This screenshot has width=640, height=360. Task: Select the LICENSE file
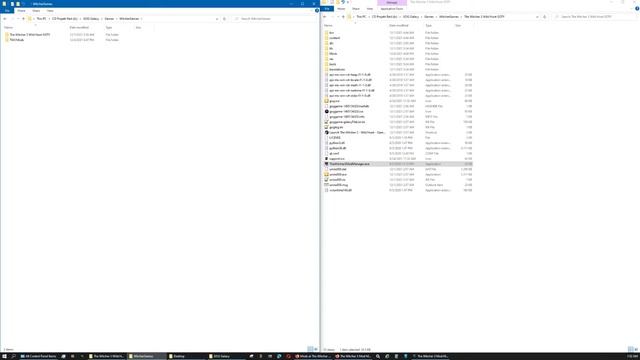point(335,138)
